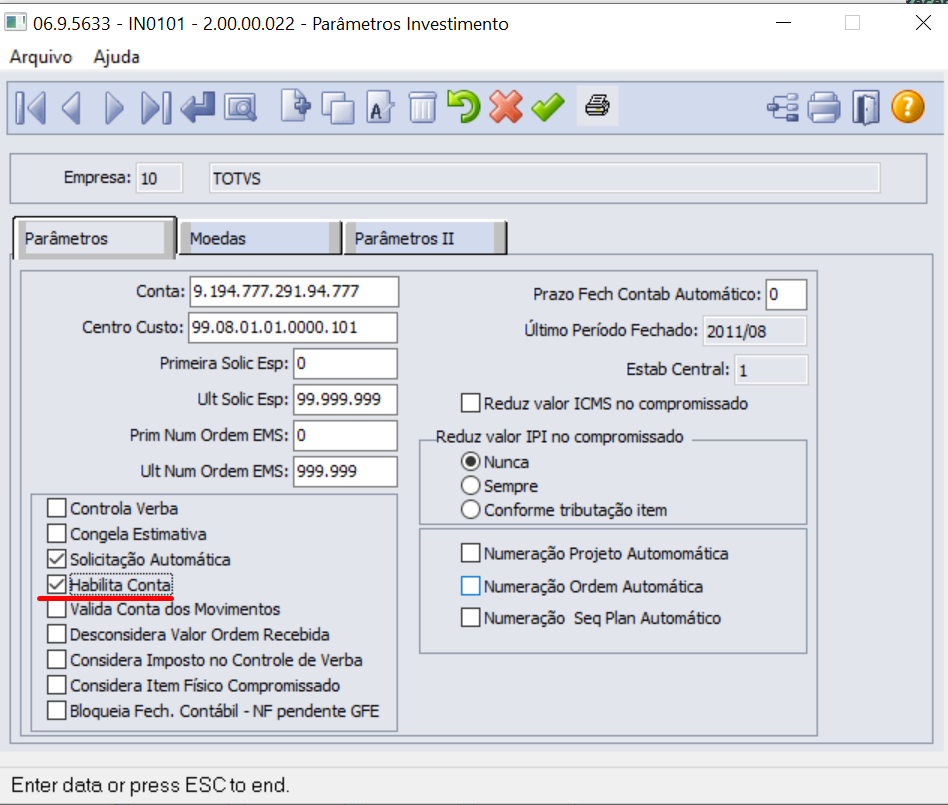Cancel with the red X icon

click(x=505, y=106)
